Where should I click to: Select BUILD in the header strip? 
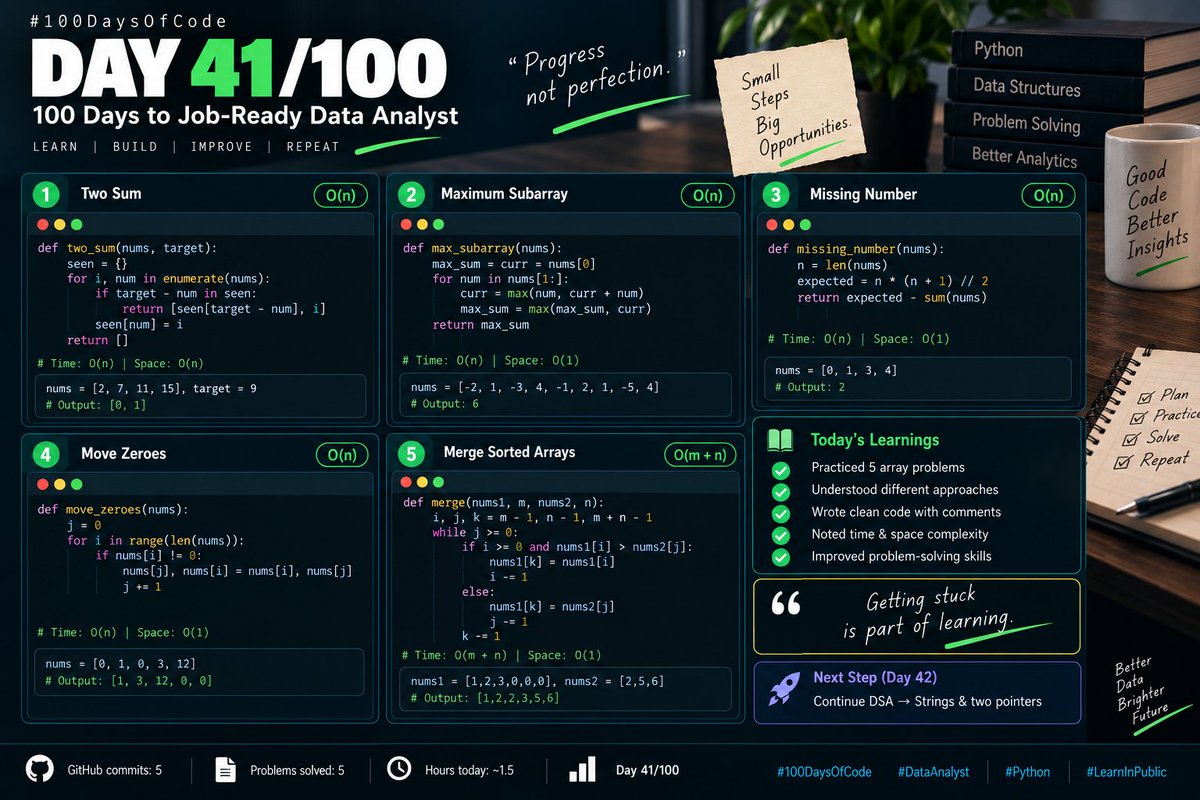click(135, 147)
